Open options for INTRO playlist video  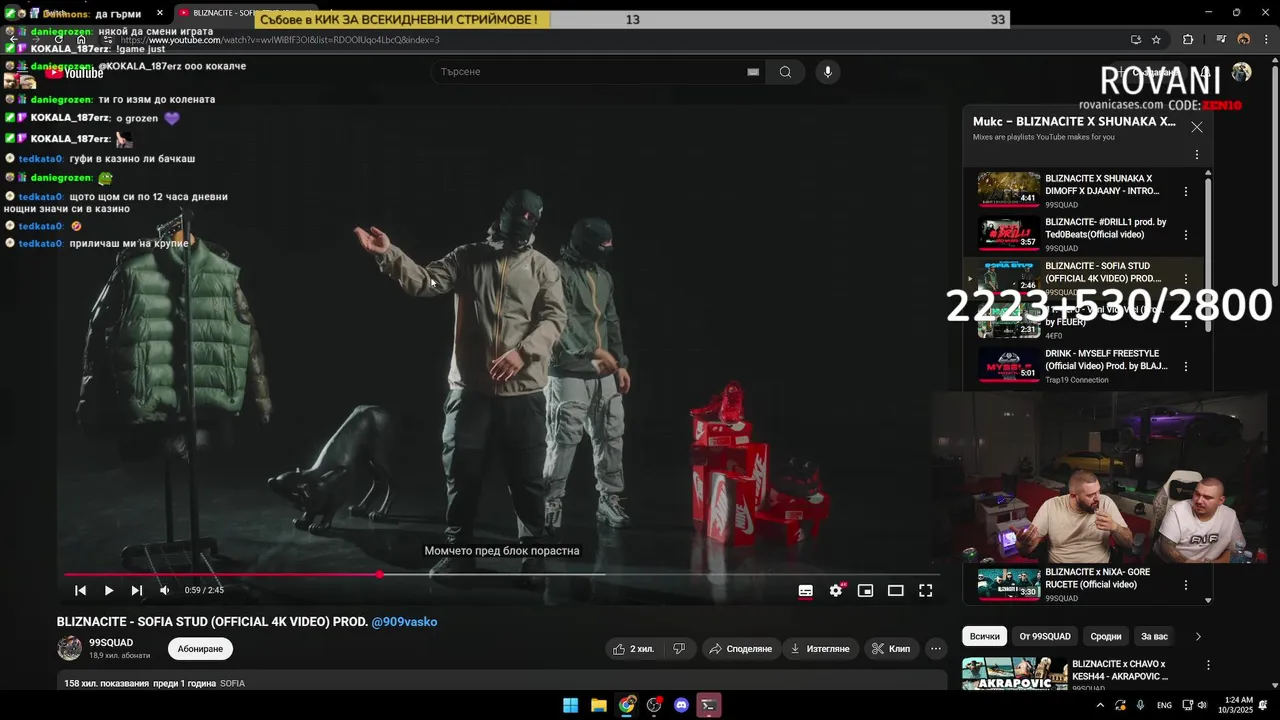(x=1186, y=191)
